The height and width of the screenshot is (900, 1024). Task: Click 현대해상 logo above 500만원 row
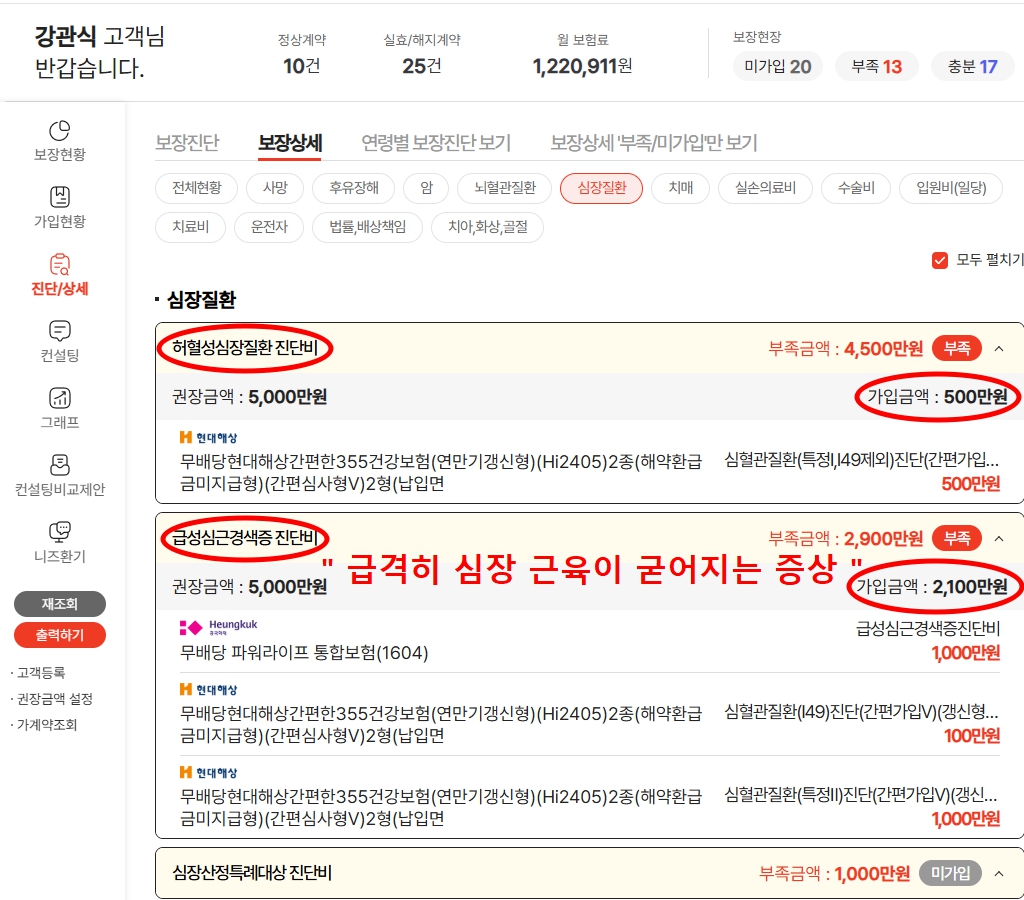pos(208,438)
